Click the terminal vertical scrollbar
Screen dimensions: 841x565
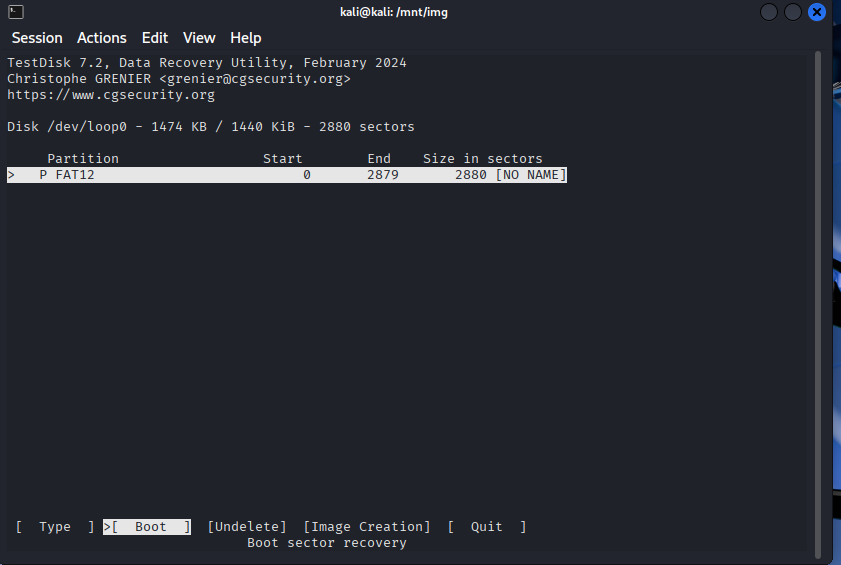[x=818, y=305]
